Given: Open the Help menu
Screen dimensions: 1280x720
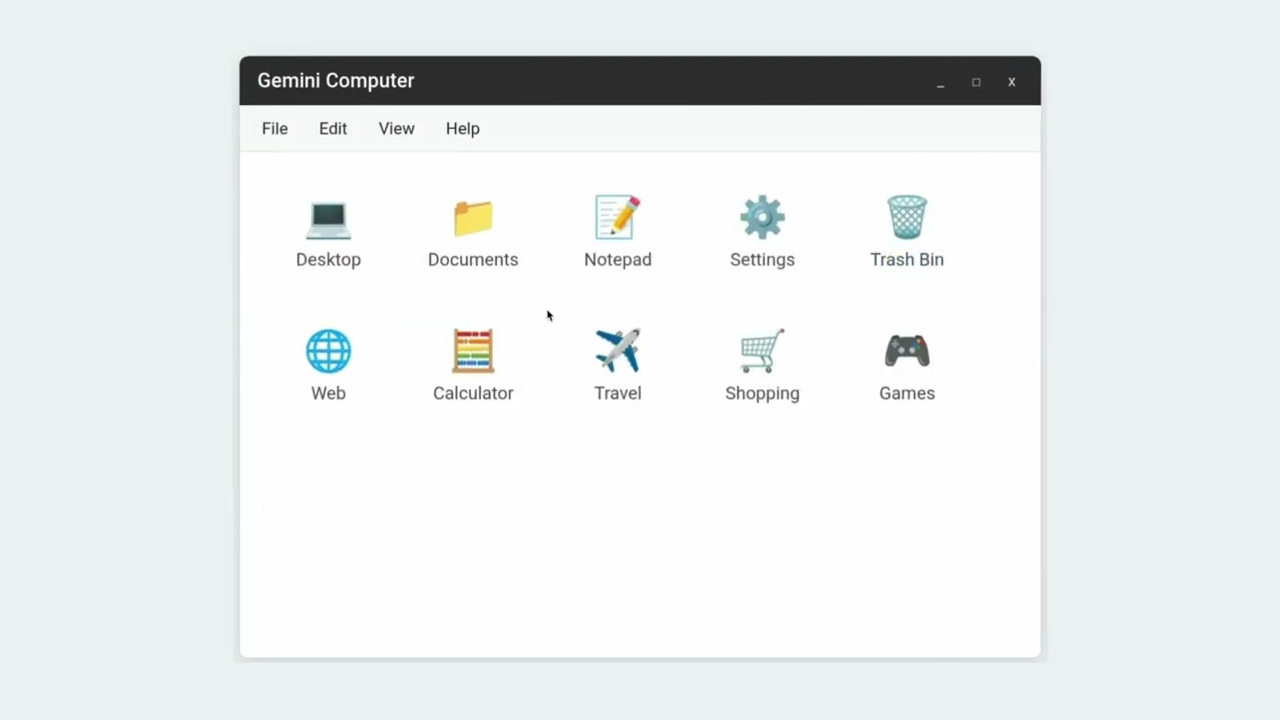Looking at the screenshot, I should pos(462,128).
